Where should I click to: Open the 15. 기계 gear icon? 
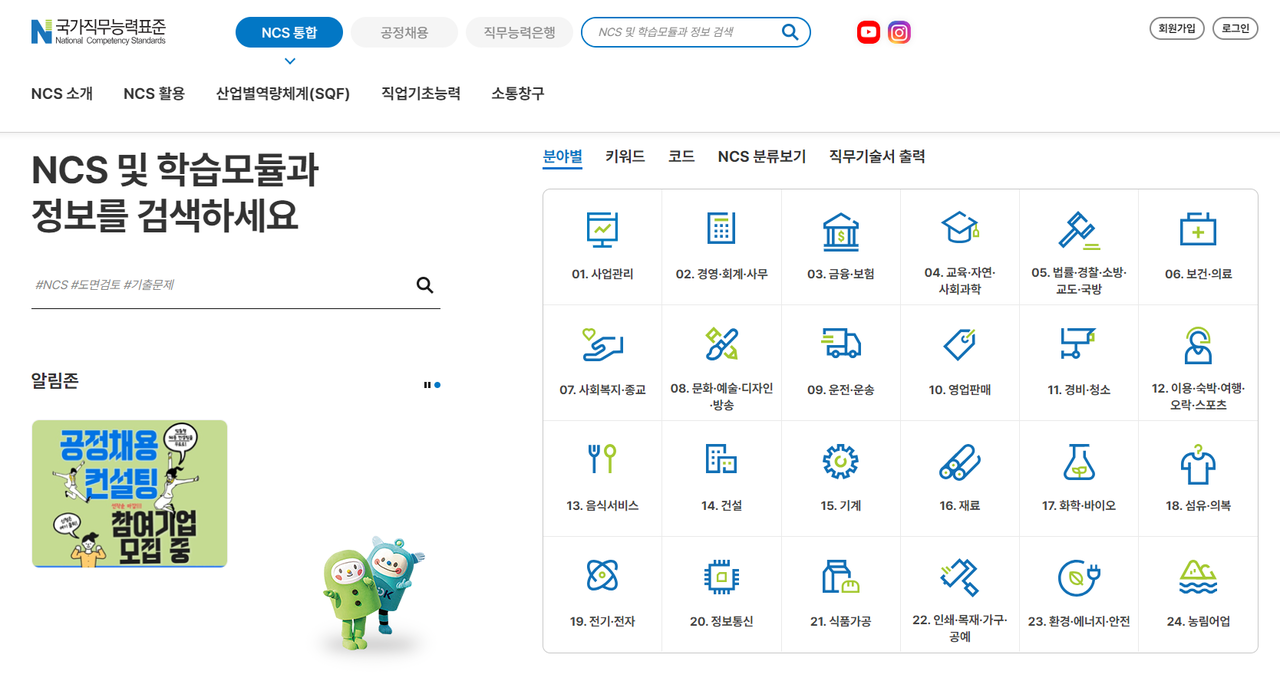click(840, 461)
